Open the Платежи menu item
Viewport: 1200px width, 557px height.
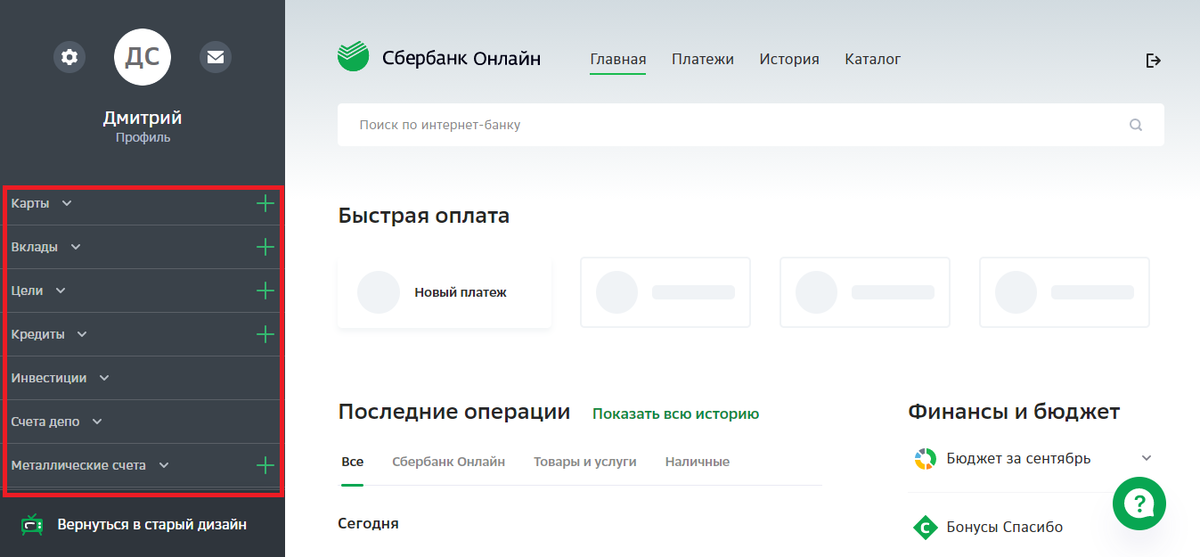pyautogui.click(x=703, y=59)
